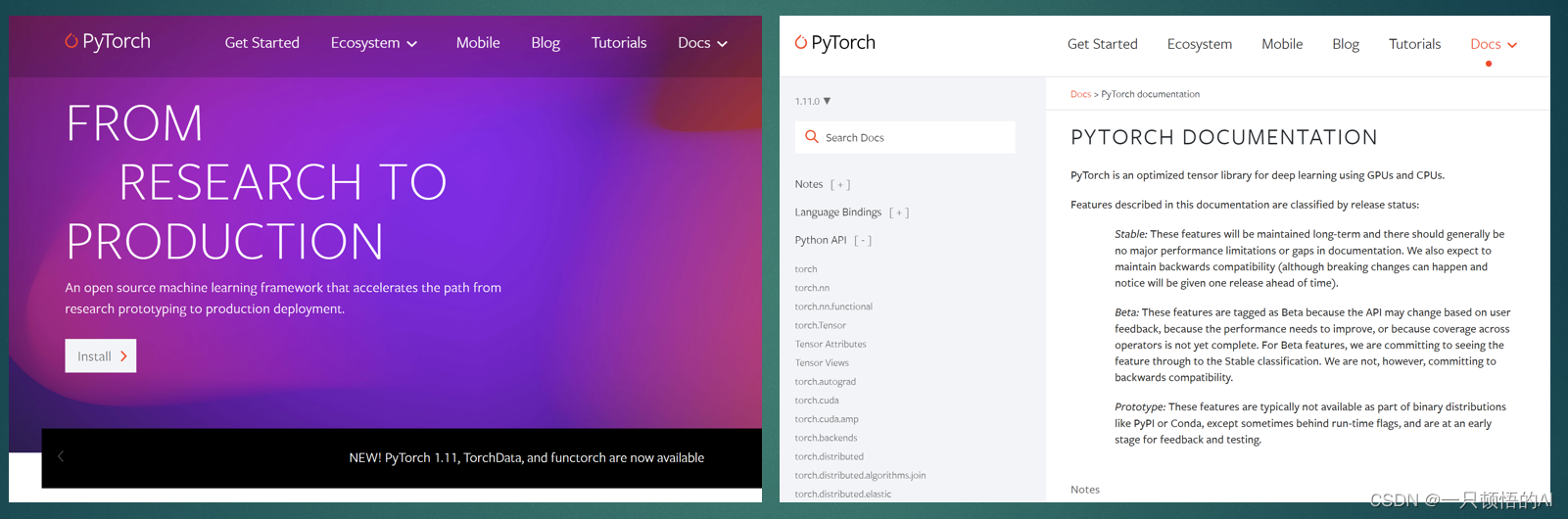Image resolution: width=1568 pixels, height=519 pixels.
Task: Open Blog on the docs page navigation
Action: [1346, 44]
